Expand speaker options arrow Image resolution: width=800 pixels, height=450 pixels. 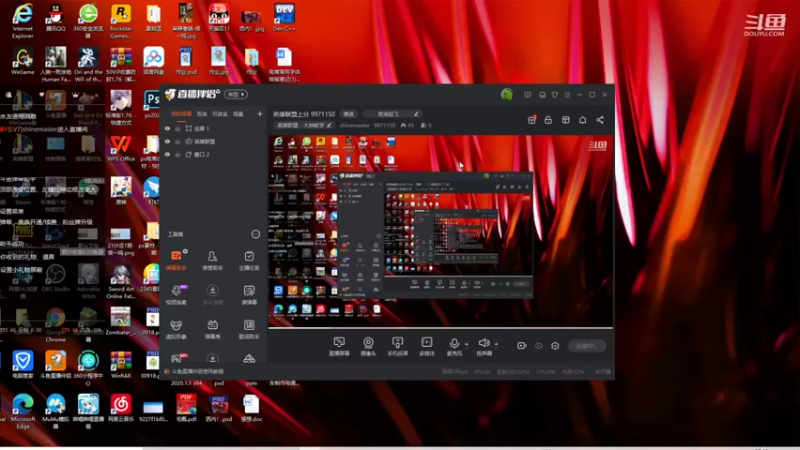pyautogui.click(x=496, y=344)
